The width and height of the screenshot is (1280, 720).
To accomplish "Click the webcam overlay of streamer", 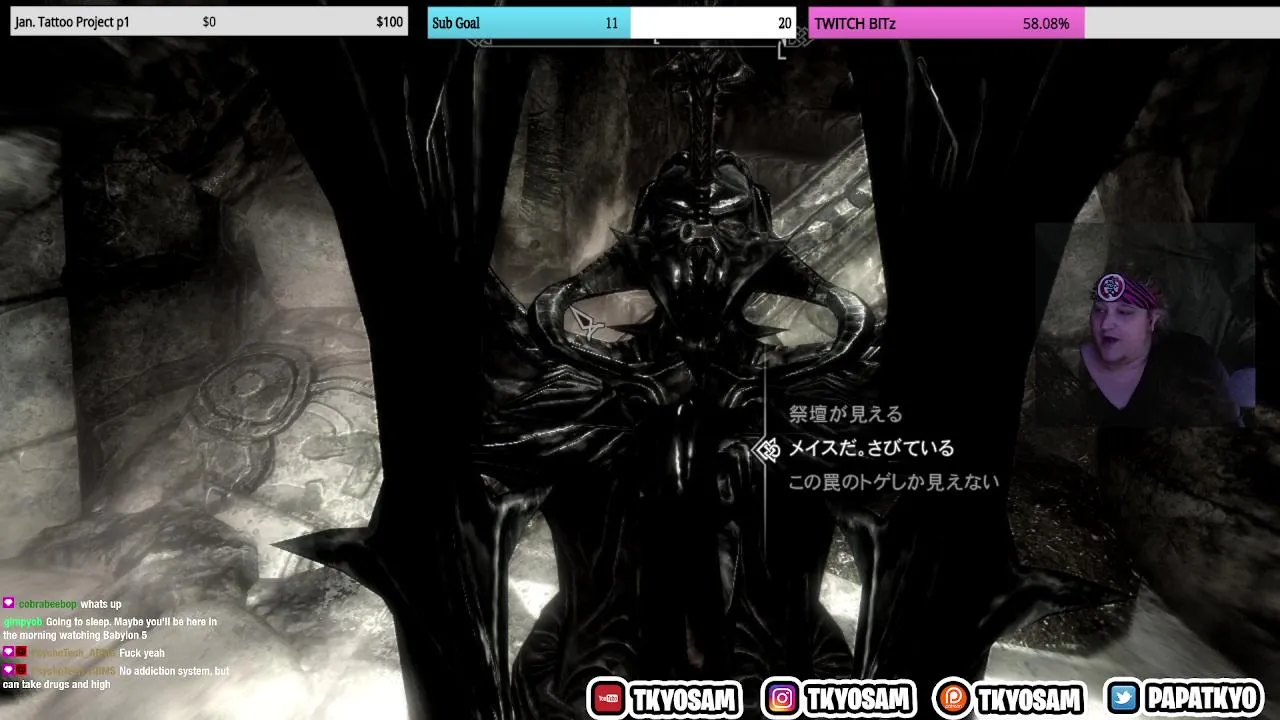I will (x=1145, y=325).
